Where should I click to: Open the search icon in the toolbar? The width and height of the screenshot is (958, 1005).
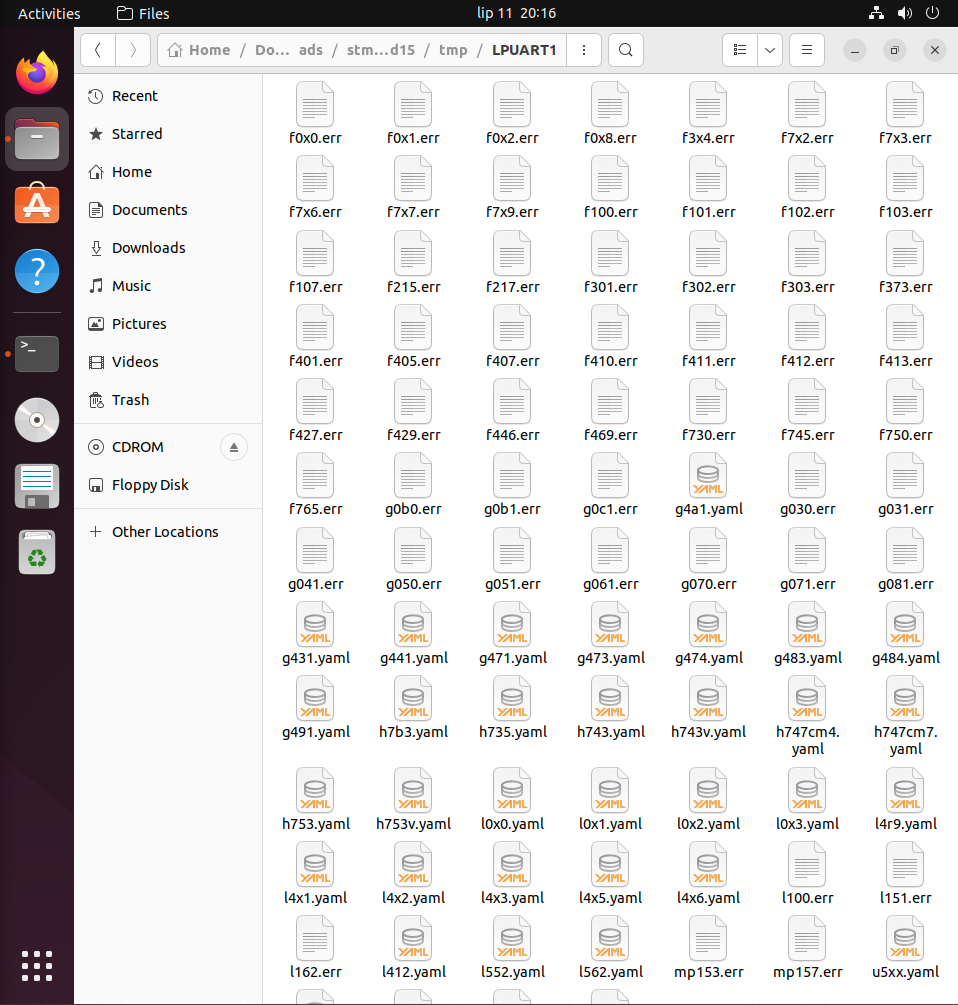625,49
